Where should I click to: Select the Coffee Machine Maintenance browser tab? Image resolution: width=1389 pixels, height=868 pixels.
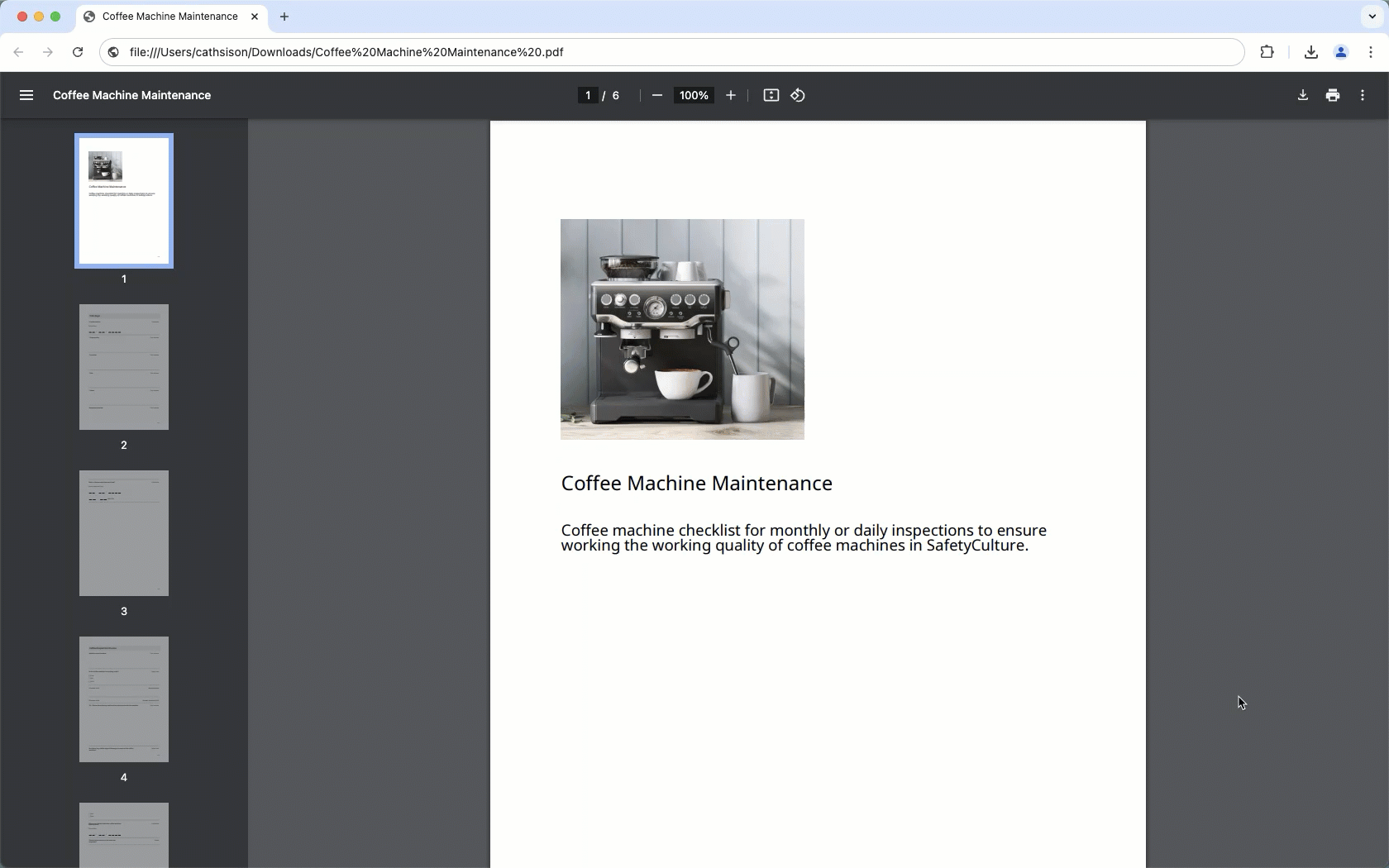point(171,17)
